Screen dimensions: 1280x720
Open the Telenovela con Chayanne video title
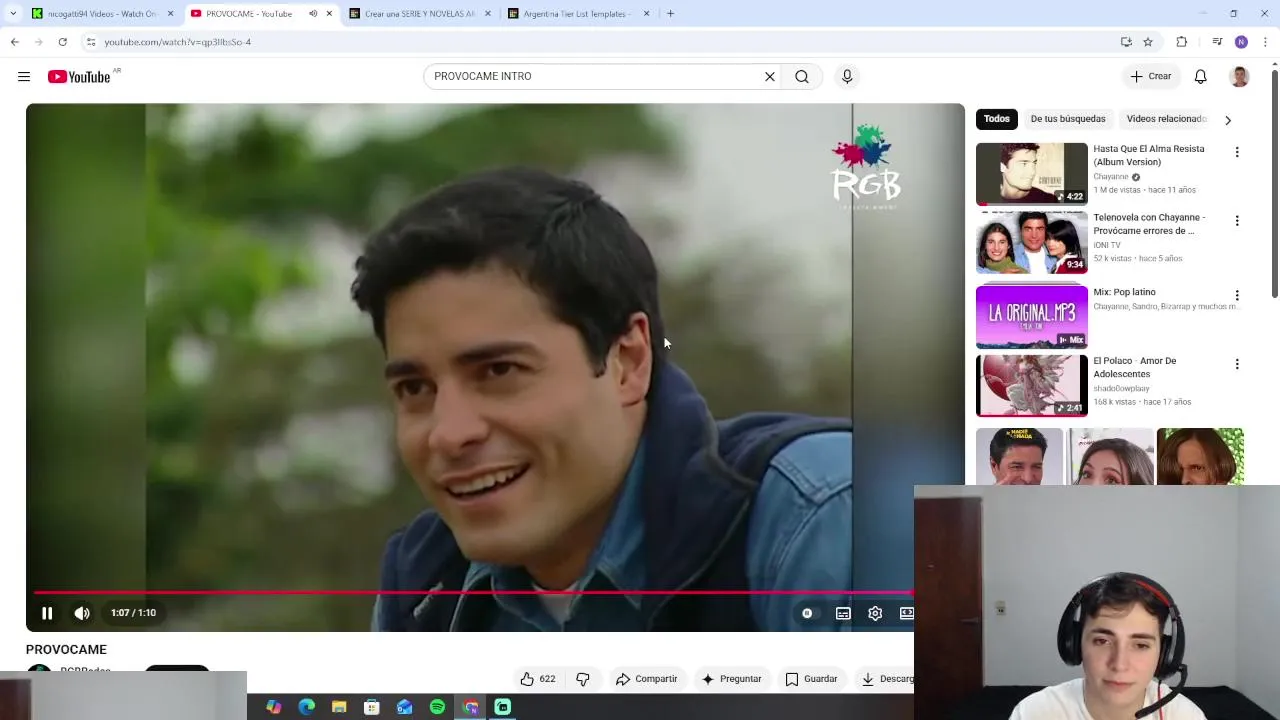coord(1149,224)
